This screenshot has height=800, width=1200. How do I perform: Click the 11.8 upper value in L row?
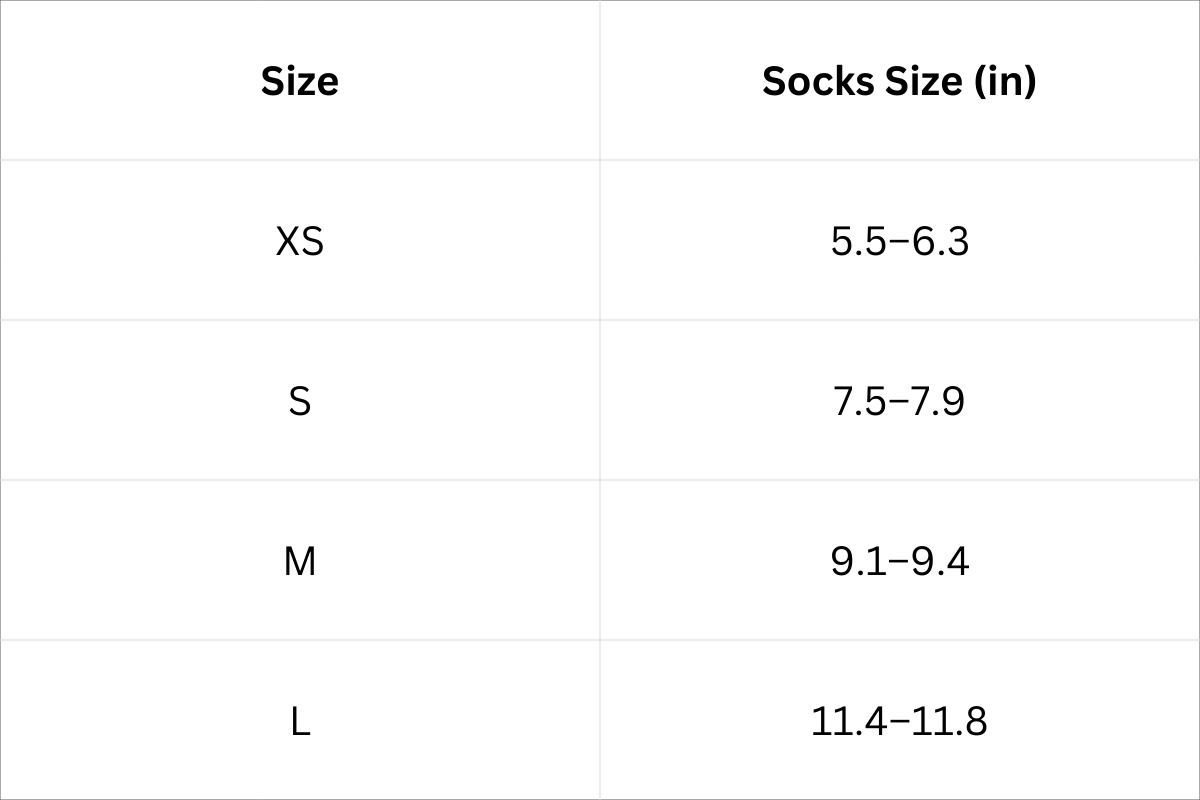[x=952, y=721]
